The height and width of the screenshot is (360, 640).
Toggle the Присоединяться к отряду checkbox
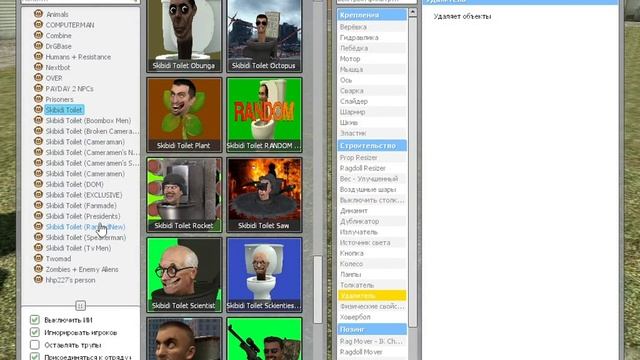35,357
